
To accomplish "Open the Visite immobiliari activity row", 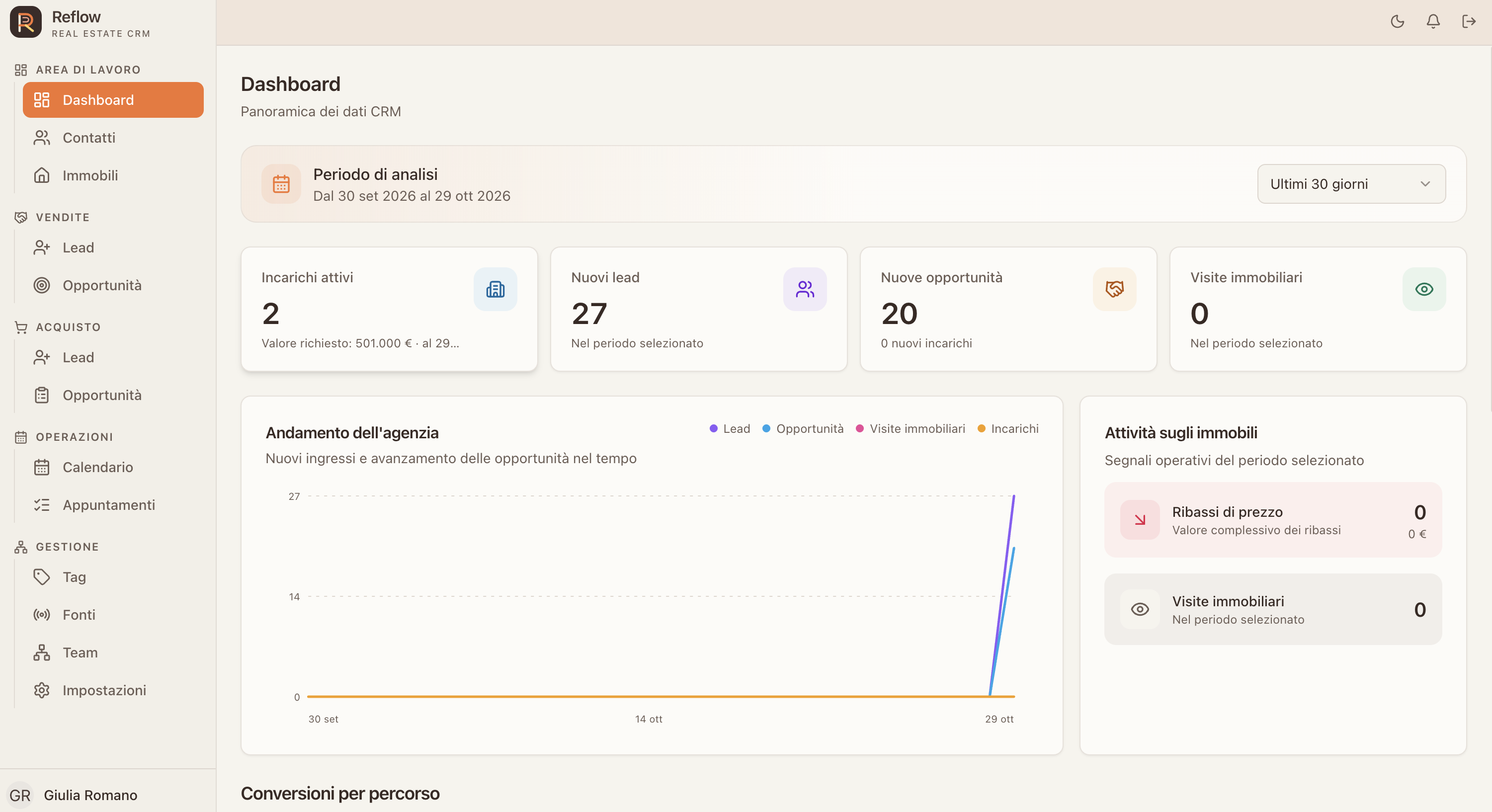I will 1273,609.
